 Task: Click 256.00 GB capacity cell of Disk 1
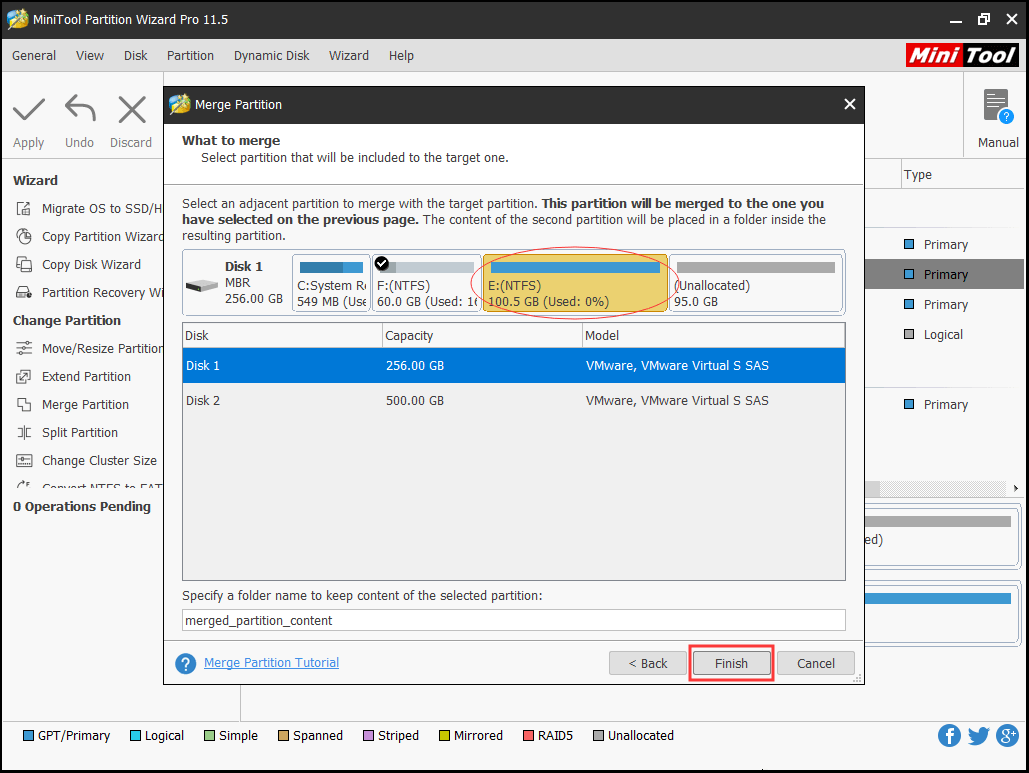pos(415,366)
